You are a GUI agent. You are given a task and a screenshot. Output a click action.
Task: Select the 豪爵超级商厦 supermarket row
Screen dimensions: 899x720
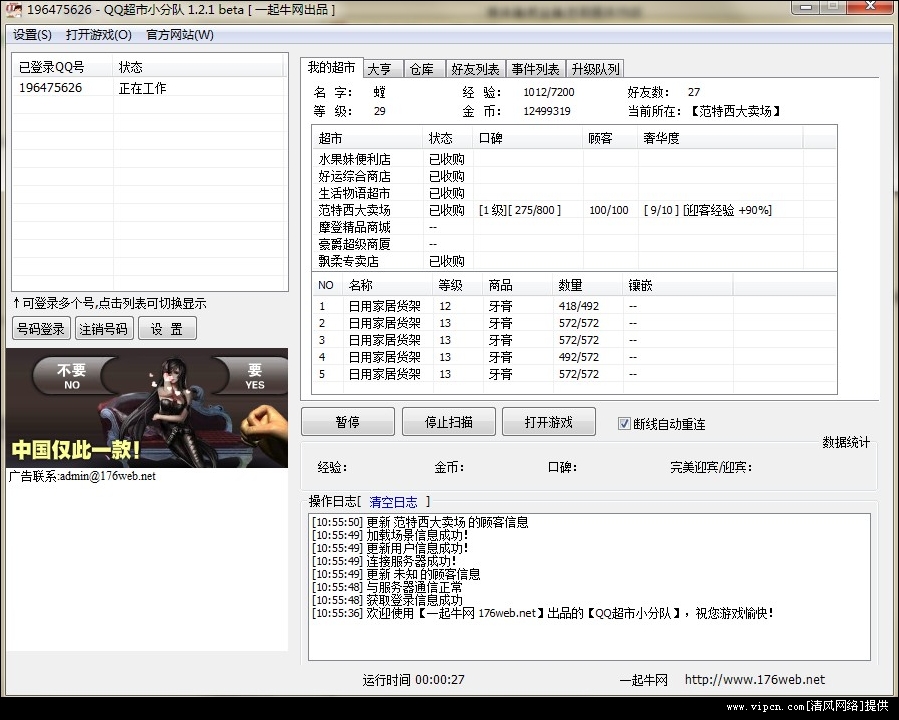tap(573, 244)
